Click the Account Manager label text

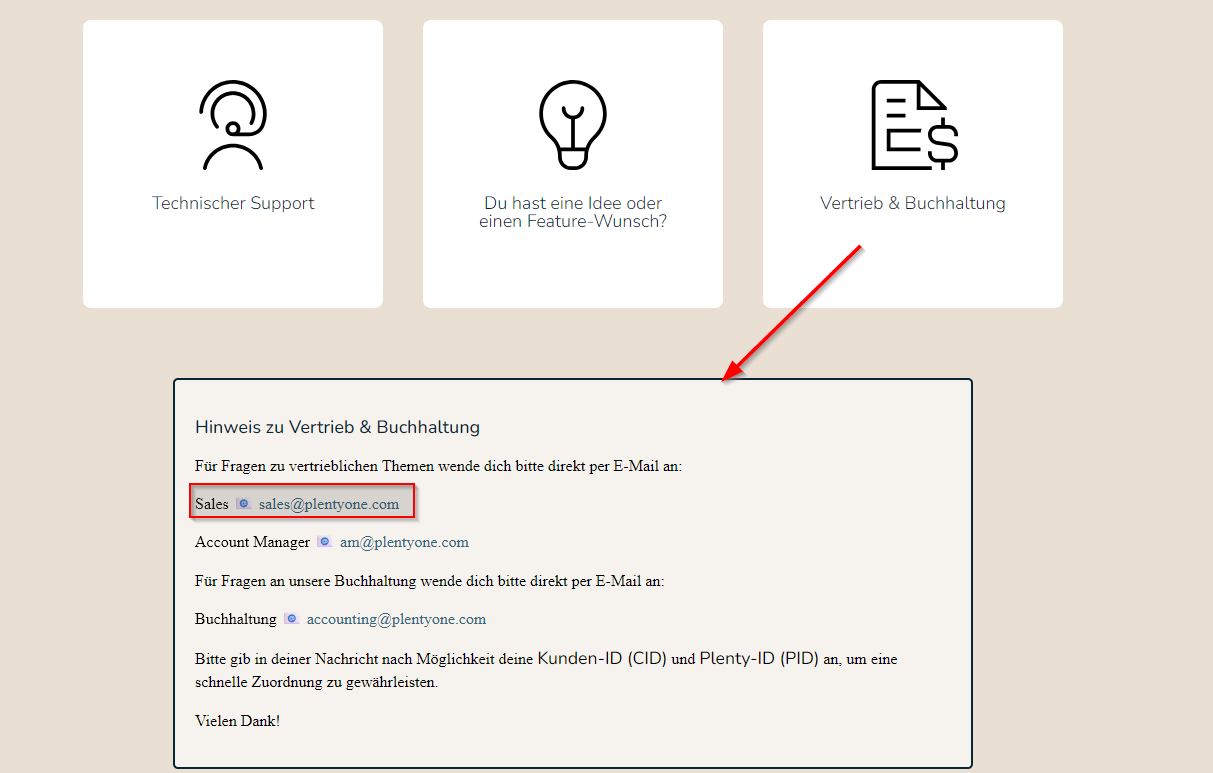(252, 542)
